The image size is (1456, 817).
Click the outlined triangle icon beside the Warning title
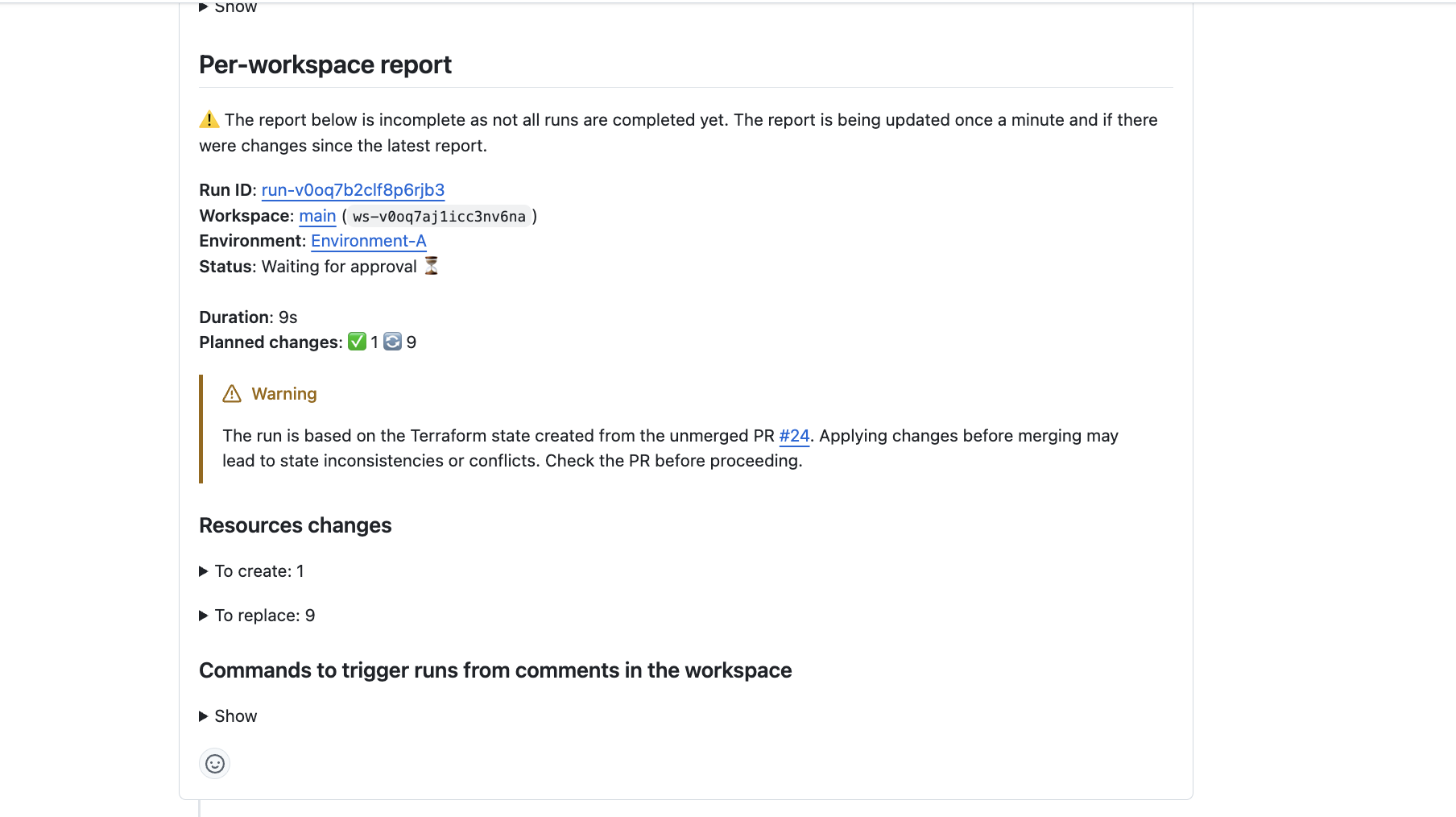232,394
